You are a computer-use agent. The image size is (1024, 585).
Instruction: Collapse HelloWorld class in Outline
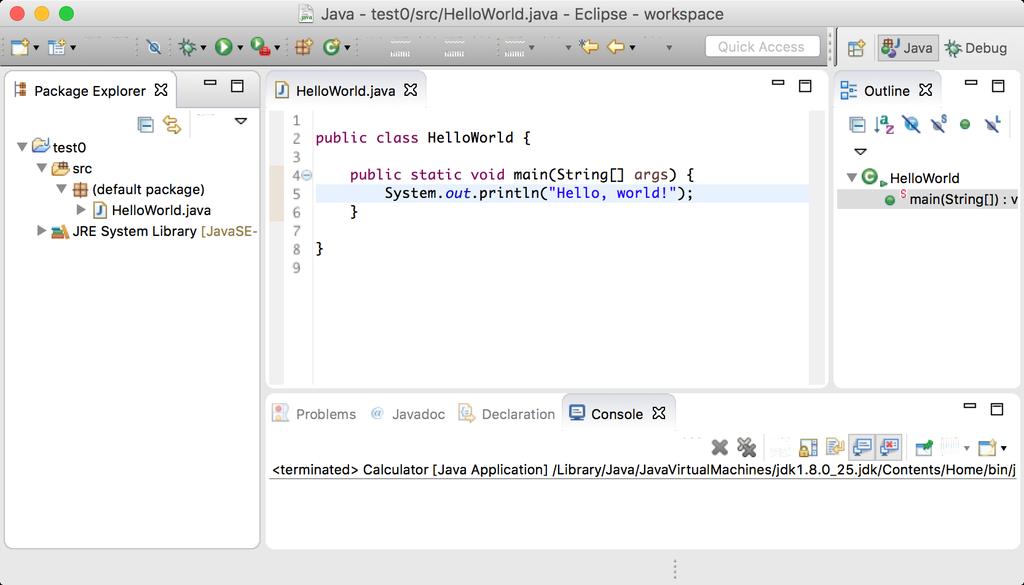(852, 178)
